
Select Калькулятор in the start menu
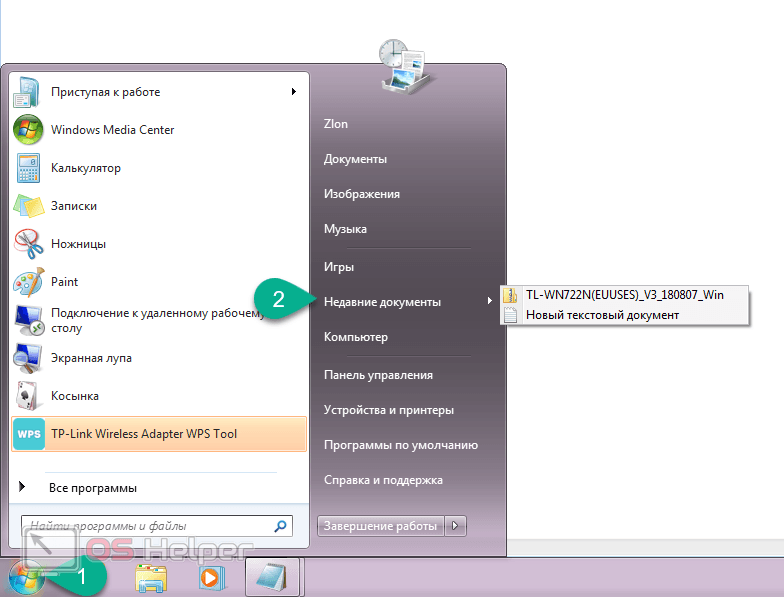click(160, 168)
